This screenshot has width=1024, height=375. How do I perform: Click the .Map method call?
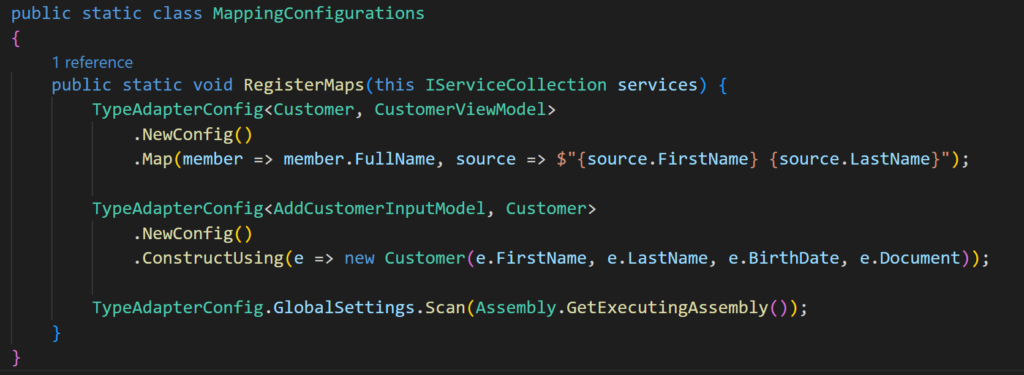(153, 160)
